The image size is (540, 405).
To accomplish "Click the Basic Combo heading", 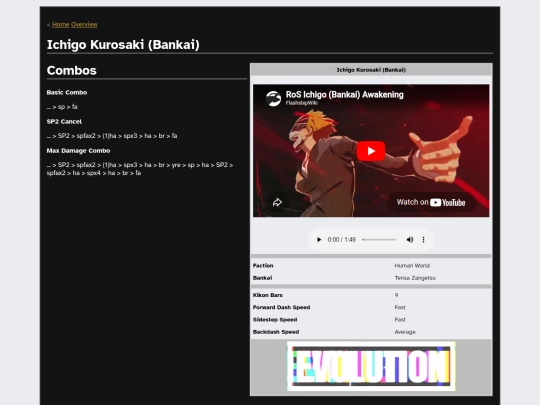I will tap(67, 92).
